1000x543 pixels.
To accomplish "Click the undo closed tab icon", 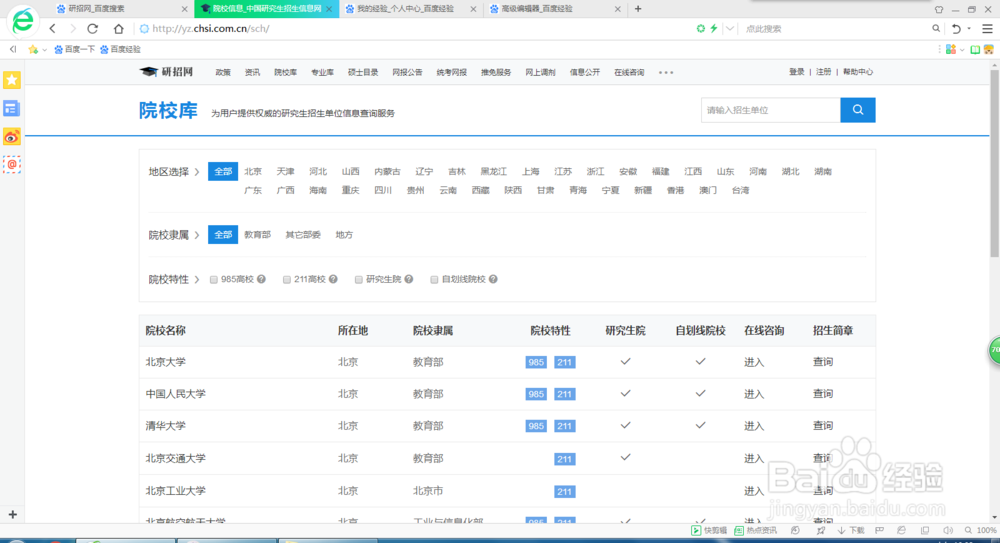I will 956,29.
